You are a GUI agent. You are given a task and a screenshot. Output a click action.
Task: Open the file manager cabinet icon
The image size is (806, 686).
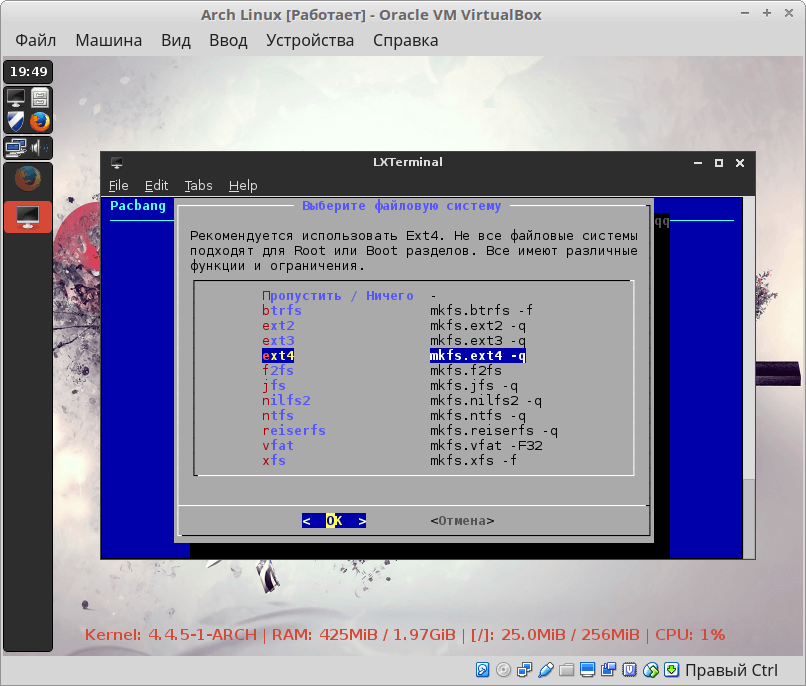click(x=40, y=98)
